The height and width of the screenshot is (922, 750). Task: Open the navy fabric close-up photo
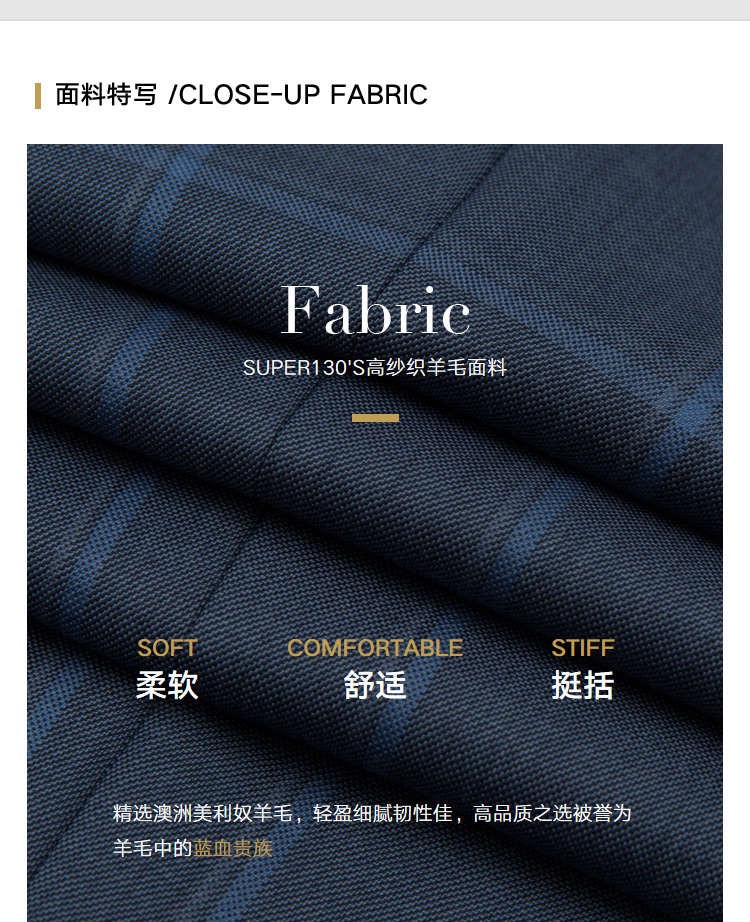click(x=375, y=533)
